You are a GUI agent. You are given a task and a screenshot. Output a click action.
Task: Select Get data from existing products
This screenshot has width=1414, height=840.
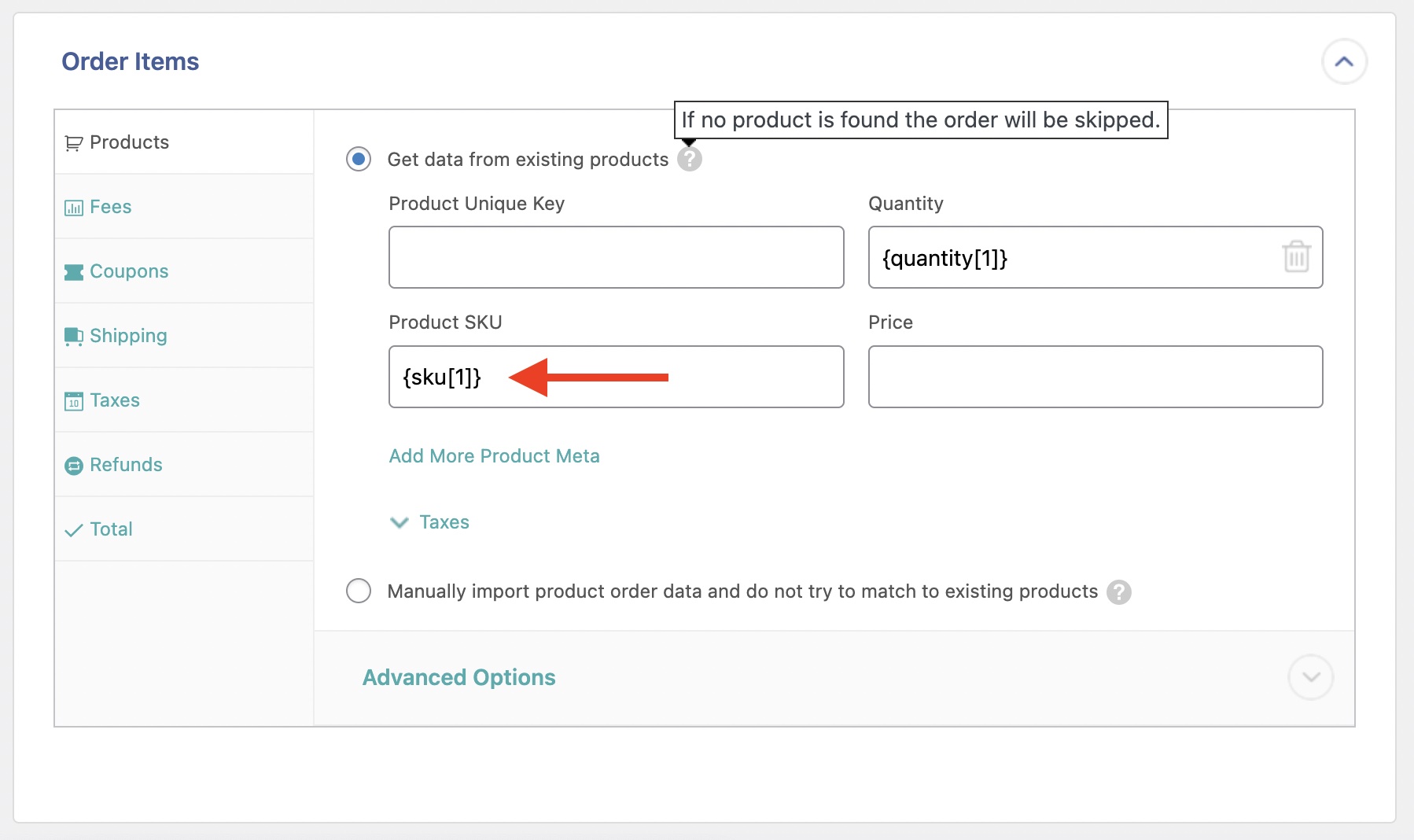point(359,160)
